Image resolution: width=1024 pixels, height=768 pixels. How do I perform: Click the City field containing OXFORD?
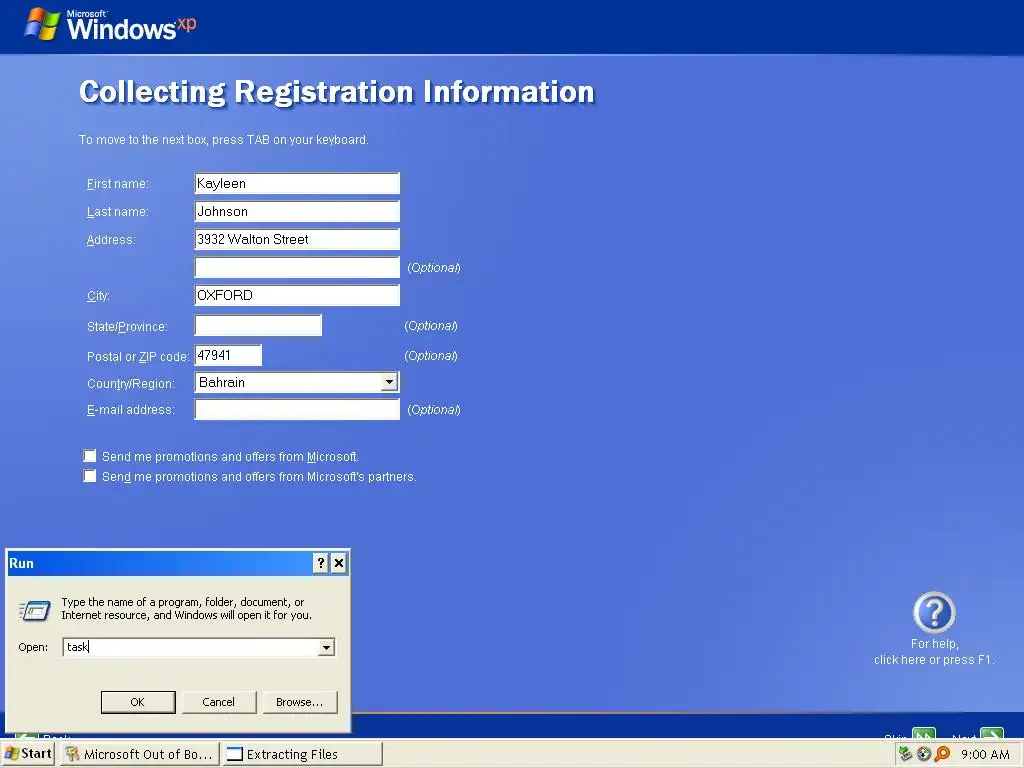297,295
